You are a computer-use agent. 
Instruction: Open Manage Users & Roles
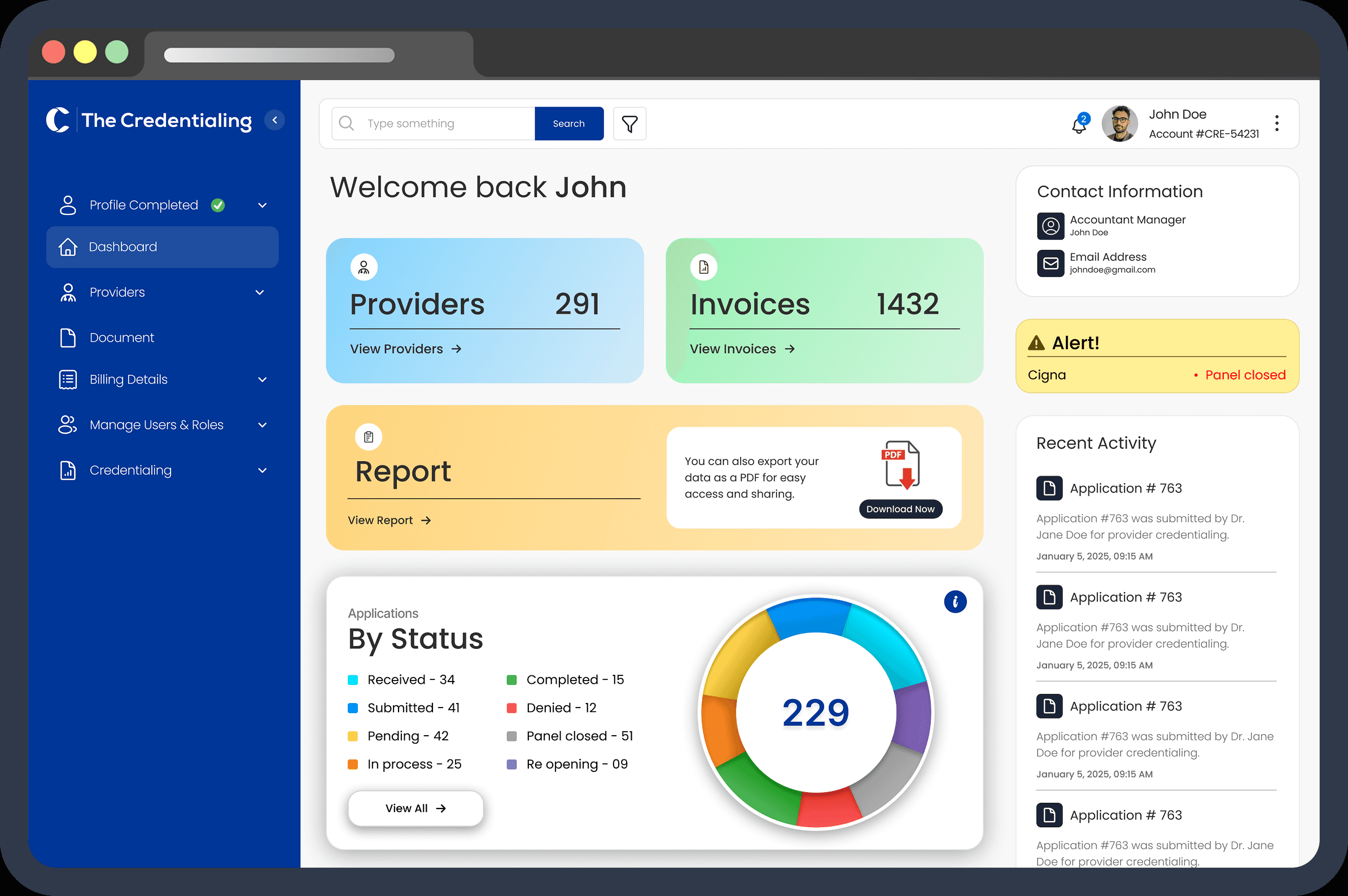click(x=156, y=424)
